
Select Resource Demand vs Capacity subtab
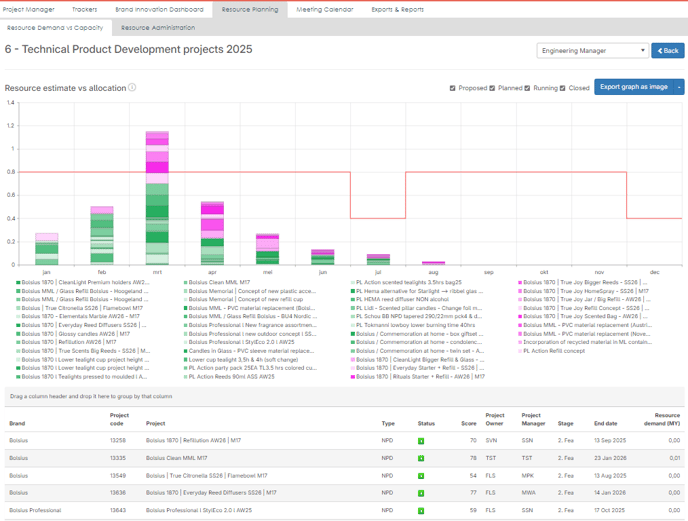point(55,28)
